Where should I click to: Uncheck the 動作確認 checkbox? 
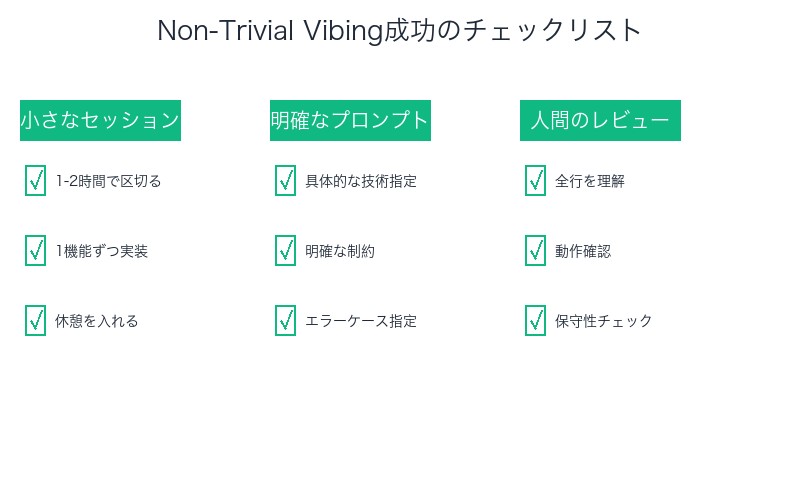coord(535,251)
